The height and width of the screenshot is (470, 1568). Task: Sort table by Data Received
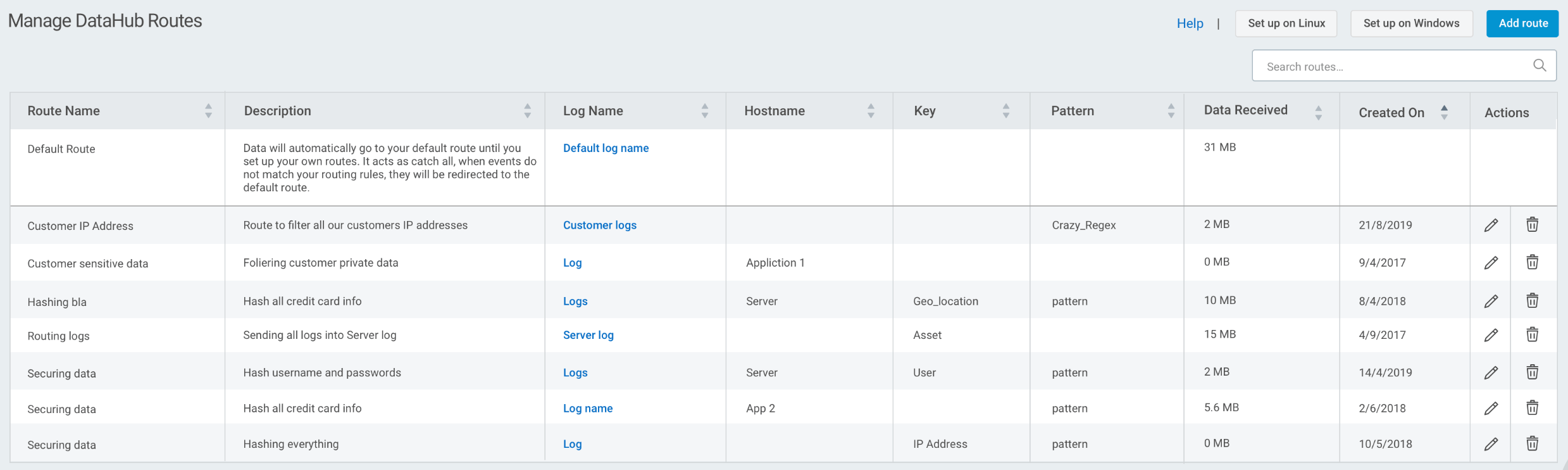pos(1318,113)
